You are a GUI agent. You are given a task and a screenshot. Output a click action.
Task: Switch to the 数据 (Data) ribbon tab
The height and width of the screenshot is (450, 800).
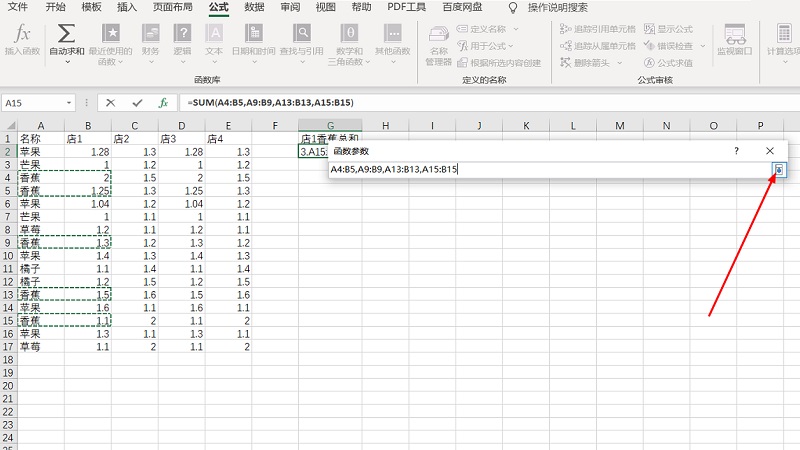point(254,7)
